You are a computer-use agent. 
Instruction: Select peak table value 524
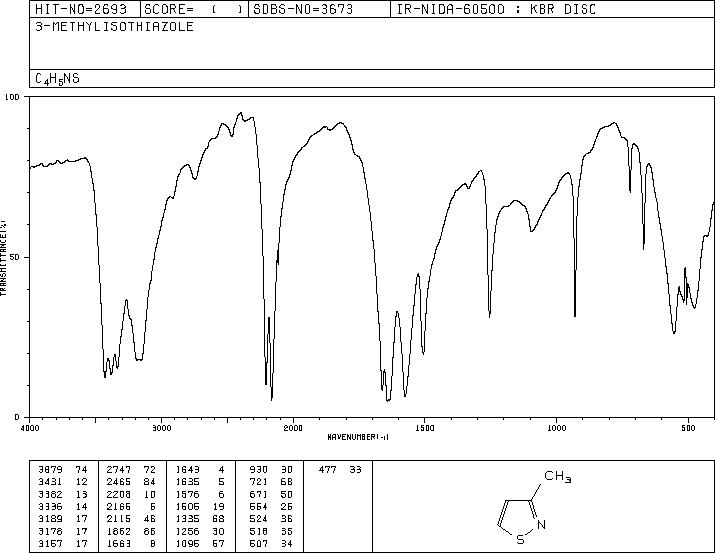259,519
